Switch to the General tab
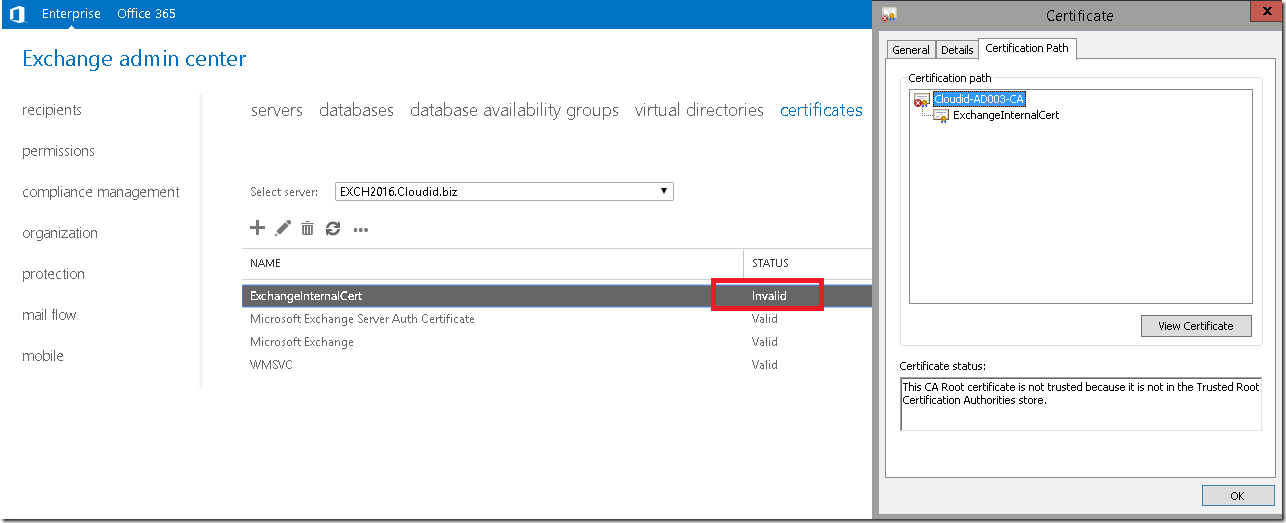1286x523 pixels. pyautogui.click(x=911, y=50)
